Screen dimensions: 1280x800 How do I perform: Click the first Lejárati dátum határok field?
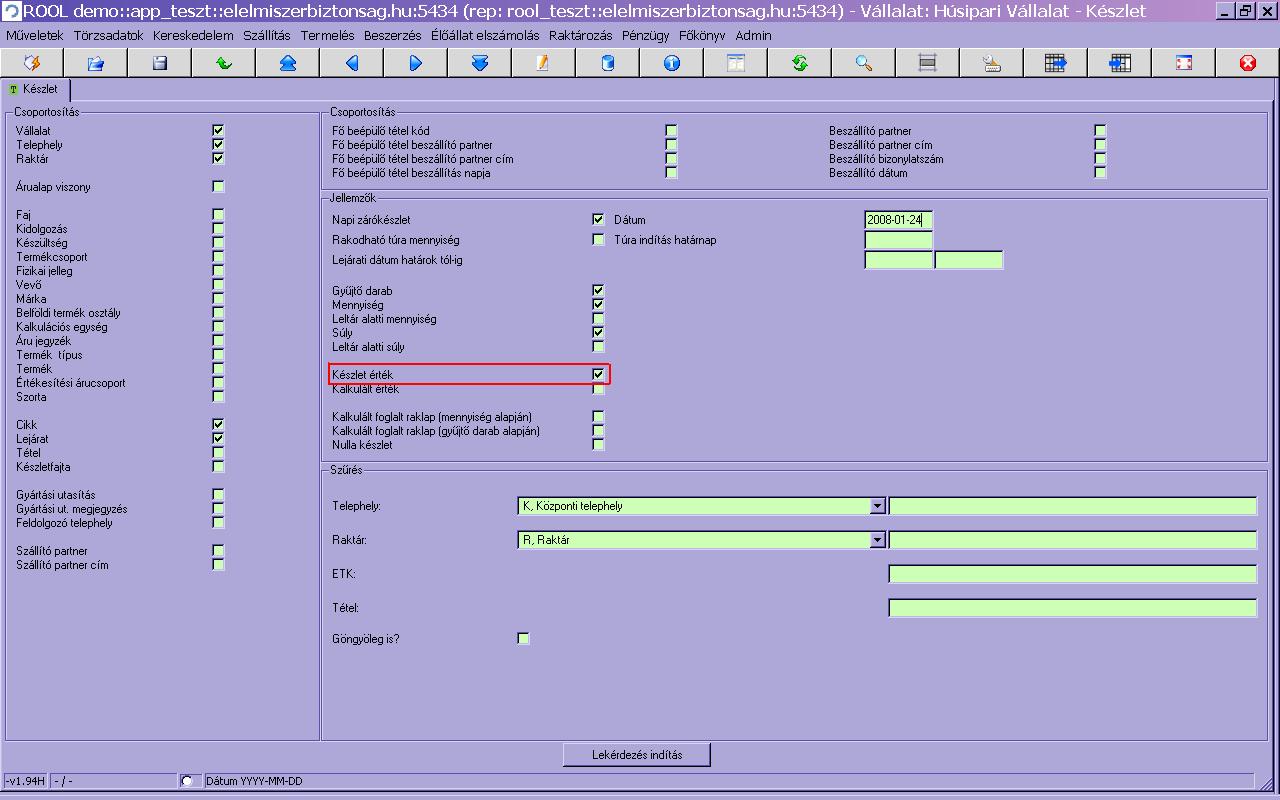(898, 260)
